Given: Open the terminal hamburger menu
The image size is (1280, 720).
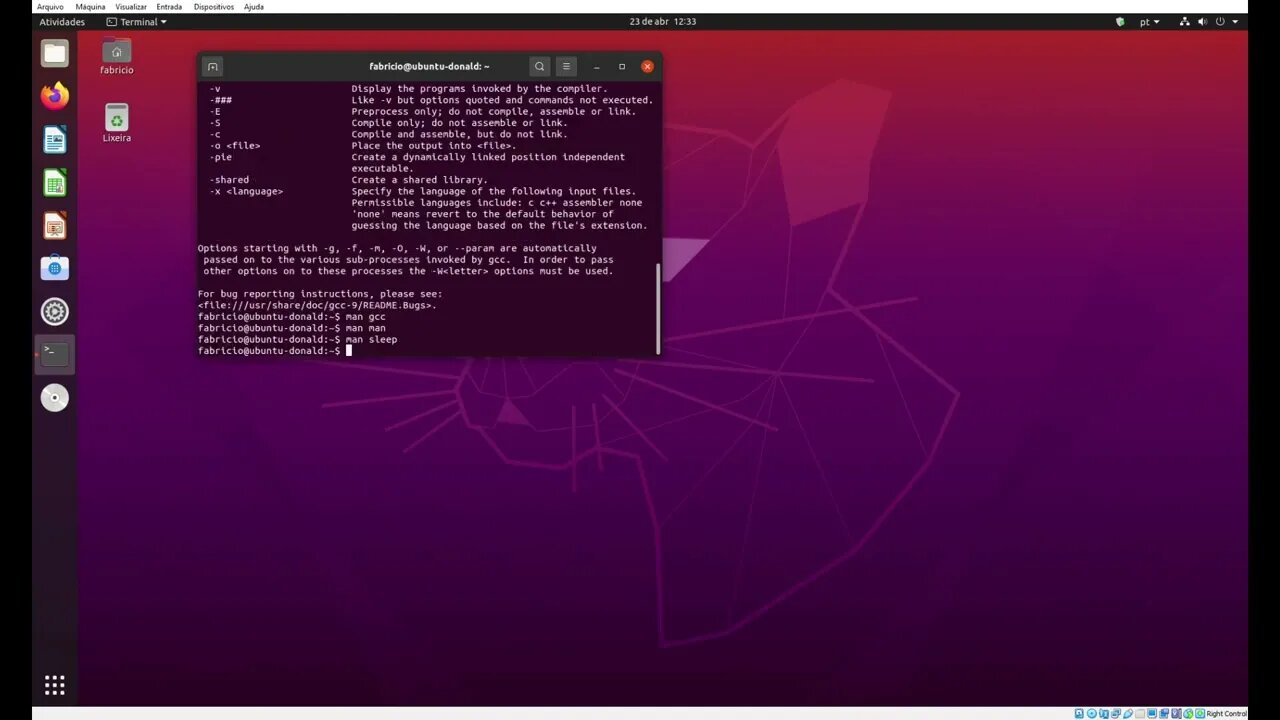Looking at the screenshot, I should (x=566, y=66).
